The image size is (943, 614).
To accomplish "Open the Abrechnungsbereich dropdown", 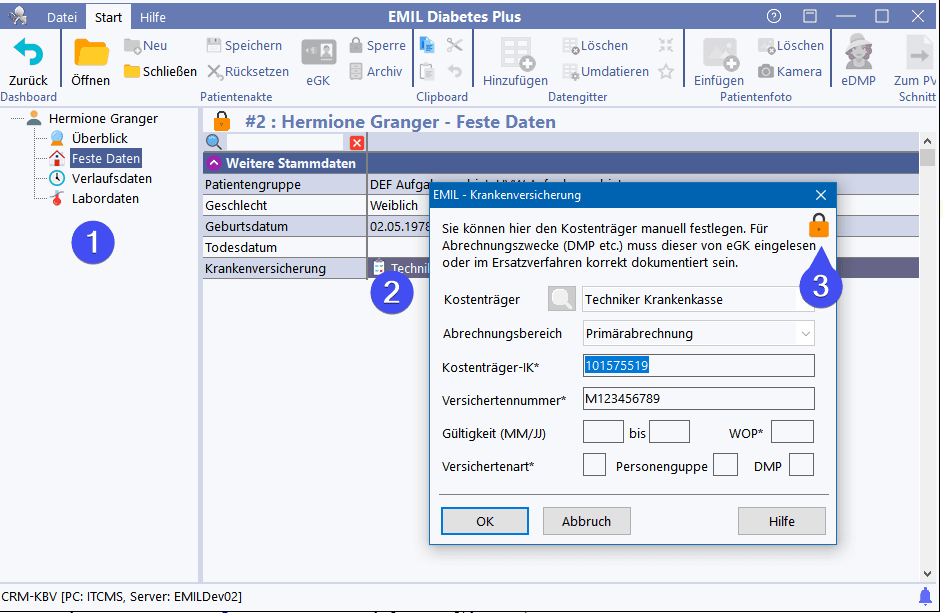I will [x=805, y=333].
